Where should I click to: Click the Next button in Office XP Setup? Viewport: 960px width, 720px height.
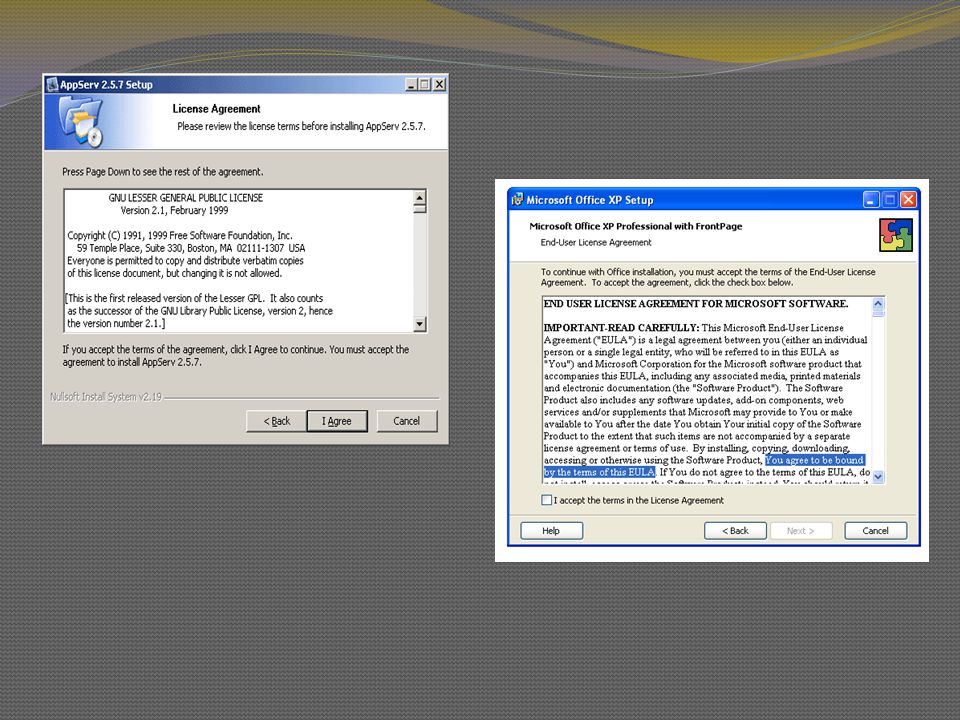801,531
